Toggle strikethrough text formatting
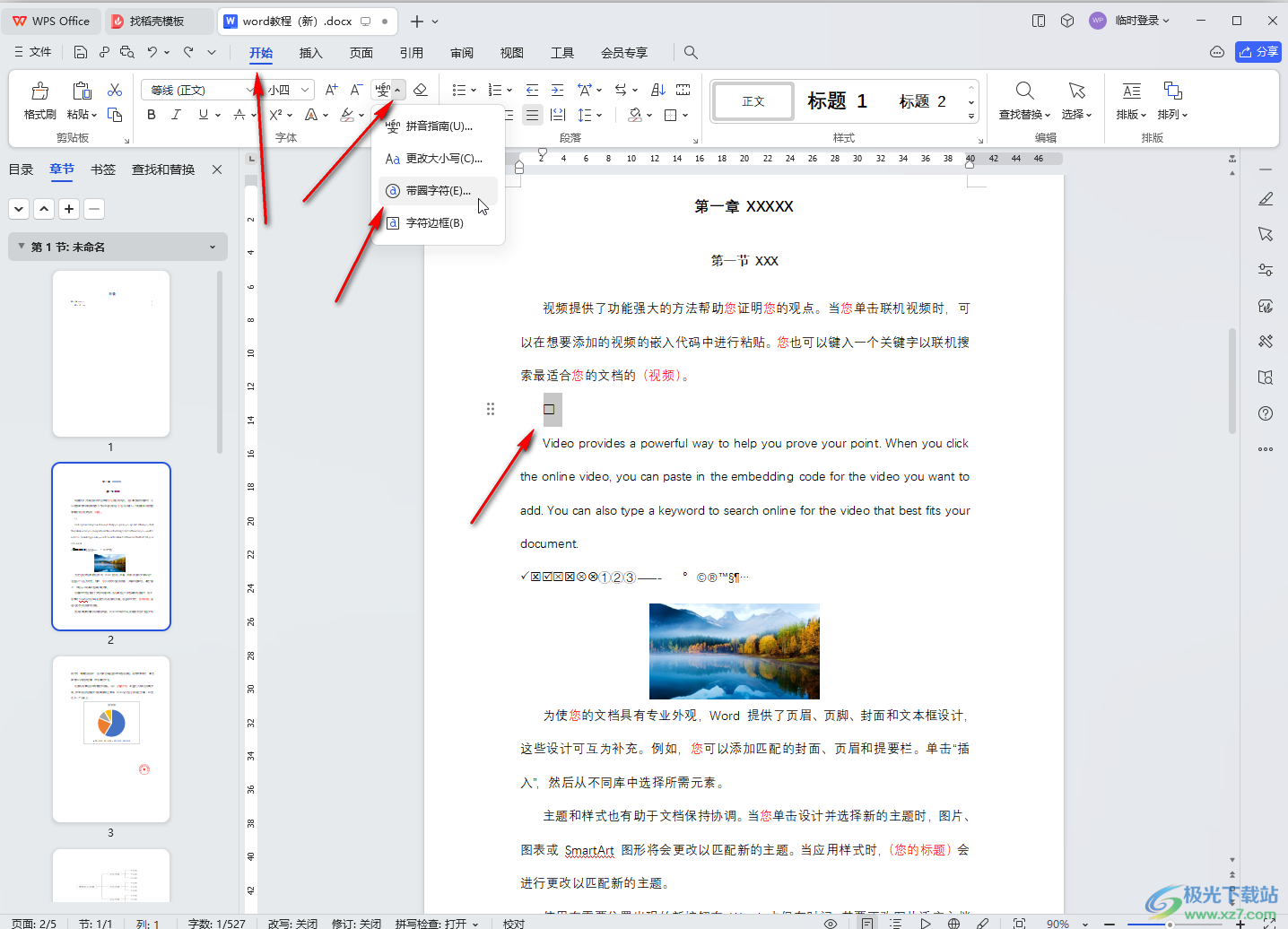This screenshot has height=929, width=1288. point(239,114)
